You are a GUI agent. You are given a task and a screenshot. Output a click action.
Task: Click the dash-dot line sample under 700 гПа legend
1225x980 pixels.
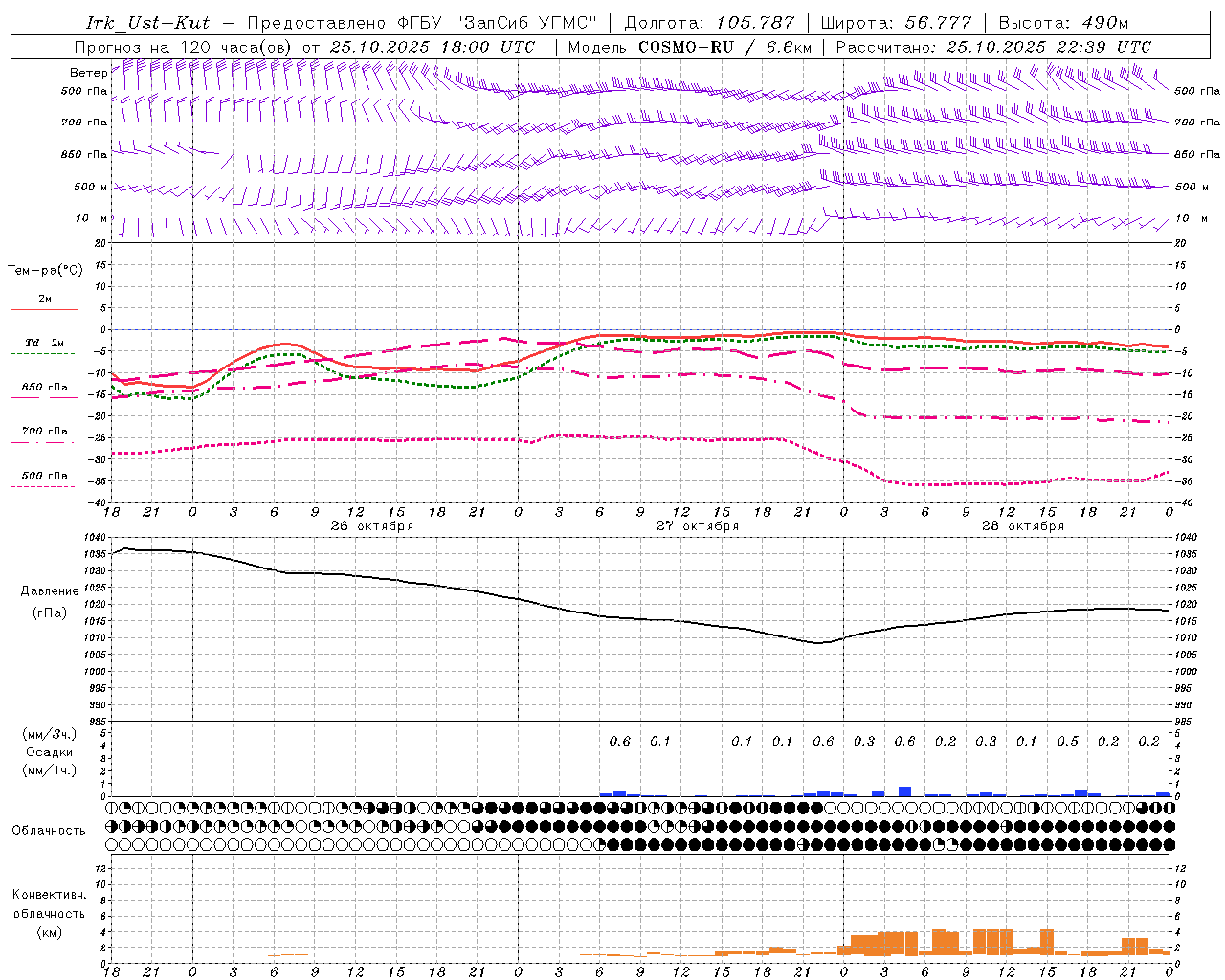pos(42,442)
